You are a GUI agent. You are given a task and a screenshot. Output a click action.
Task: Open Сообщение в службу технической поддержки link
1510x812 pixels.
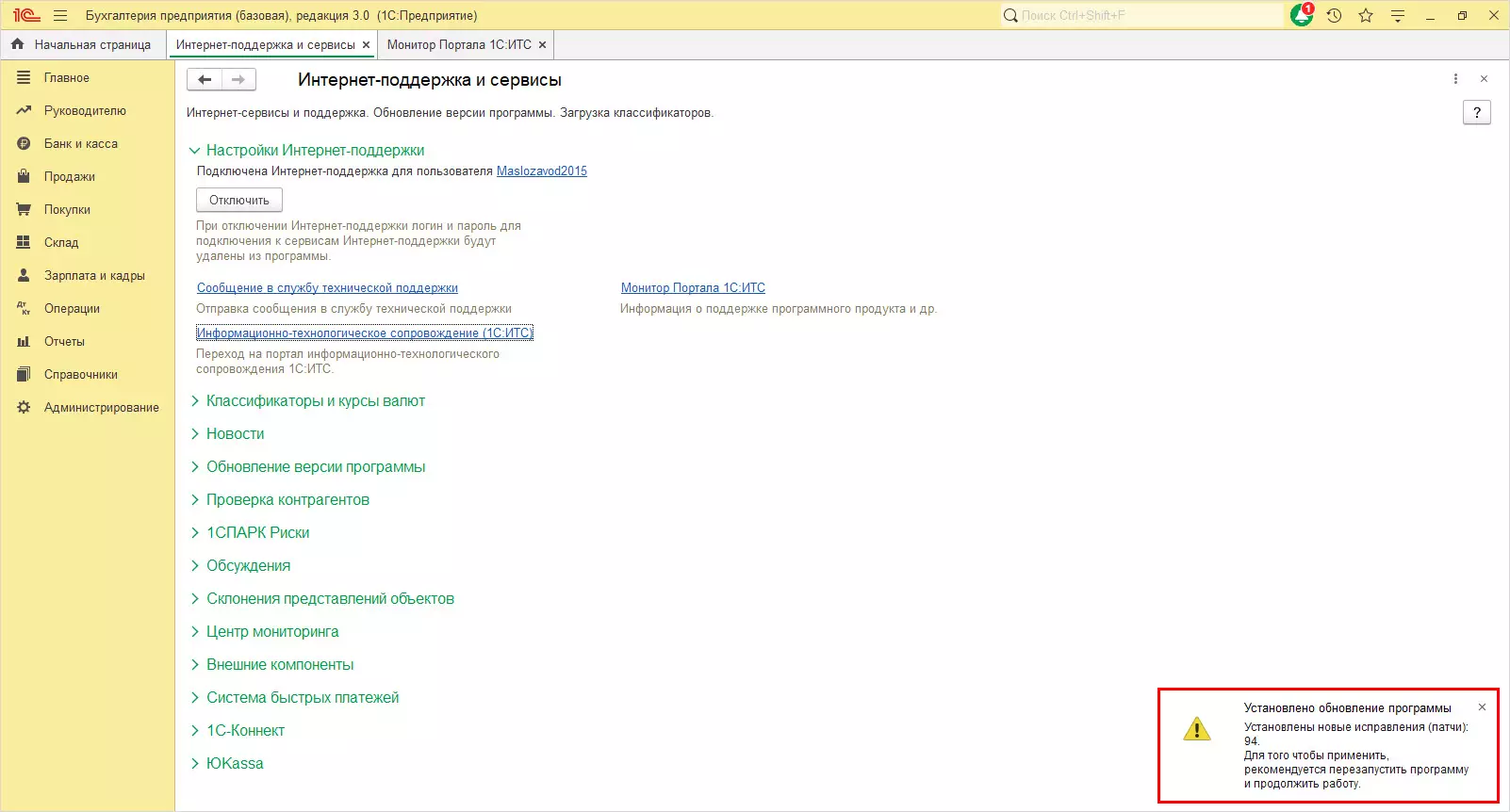point(327,288)
